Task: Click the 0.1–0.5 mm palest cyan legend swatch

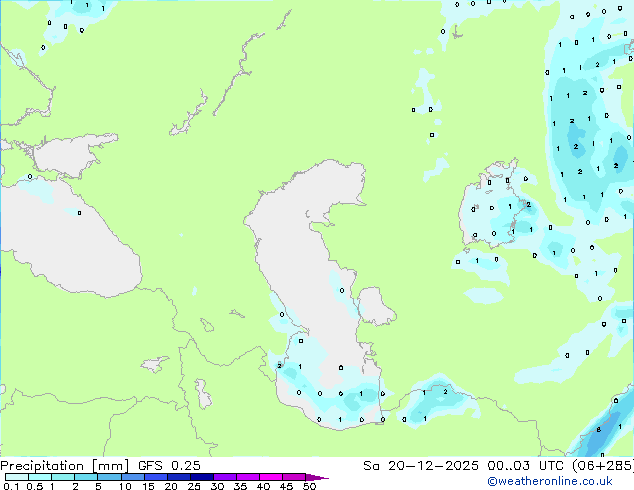Action: pos(17,477)
